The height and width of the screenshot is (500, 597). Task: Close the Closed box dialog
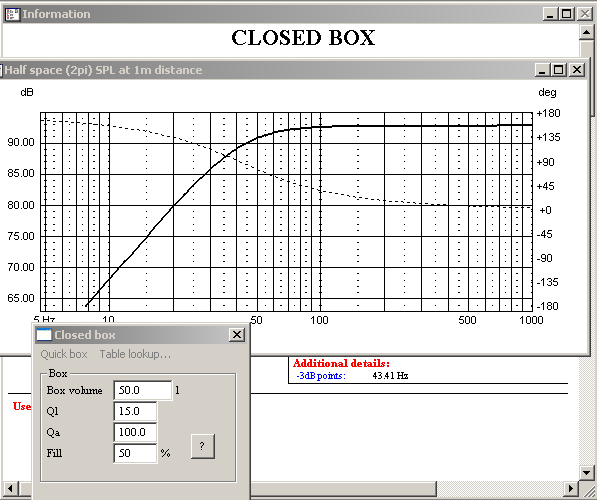tap(237, 335)
